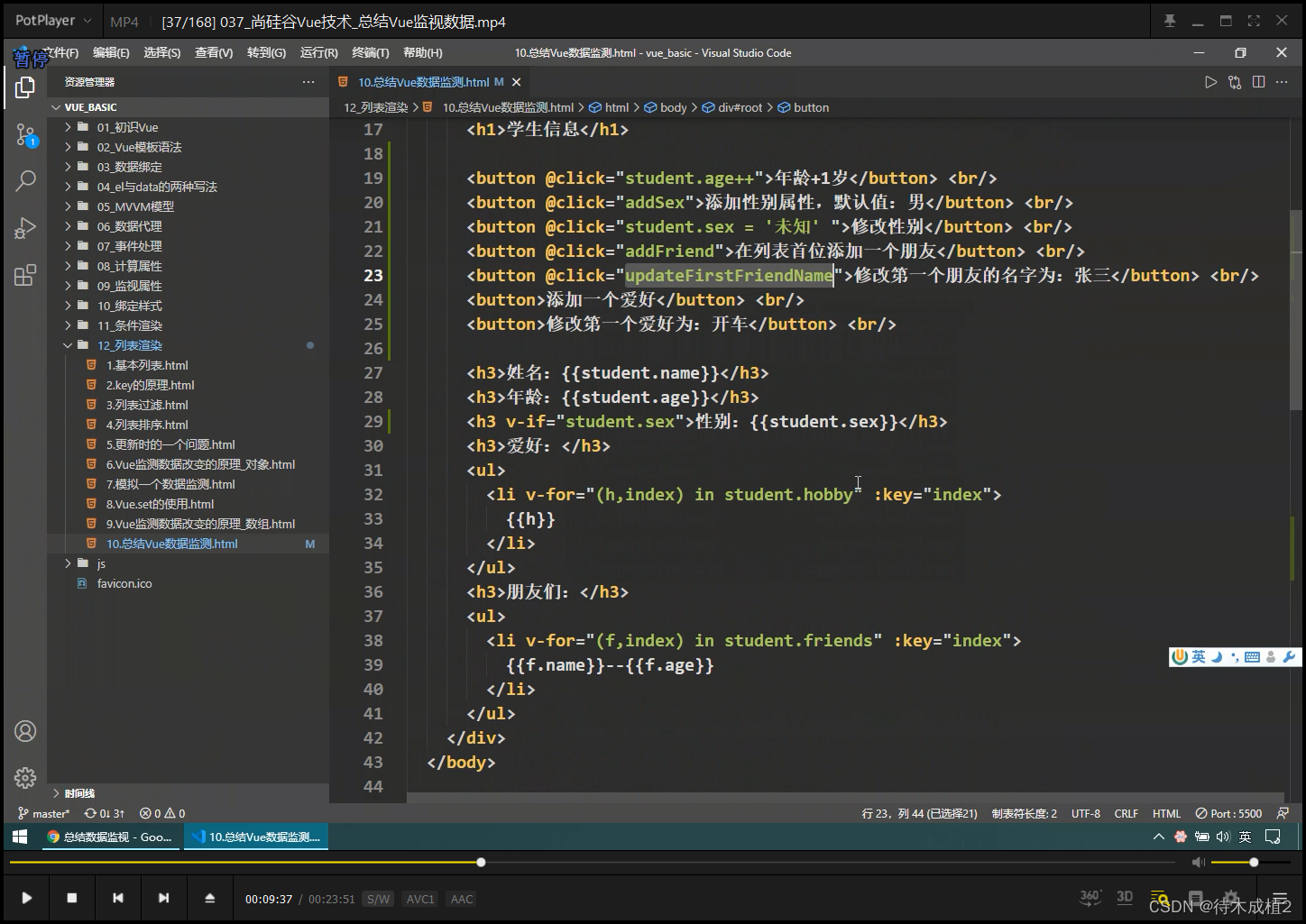
Task: Open the 帮助(H) menu
Action: click(423, 53)
